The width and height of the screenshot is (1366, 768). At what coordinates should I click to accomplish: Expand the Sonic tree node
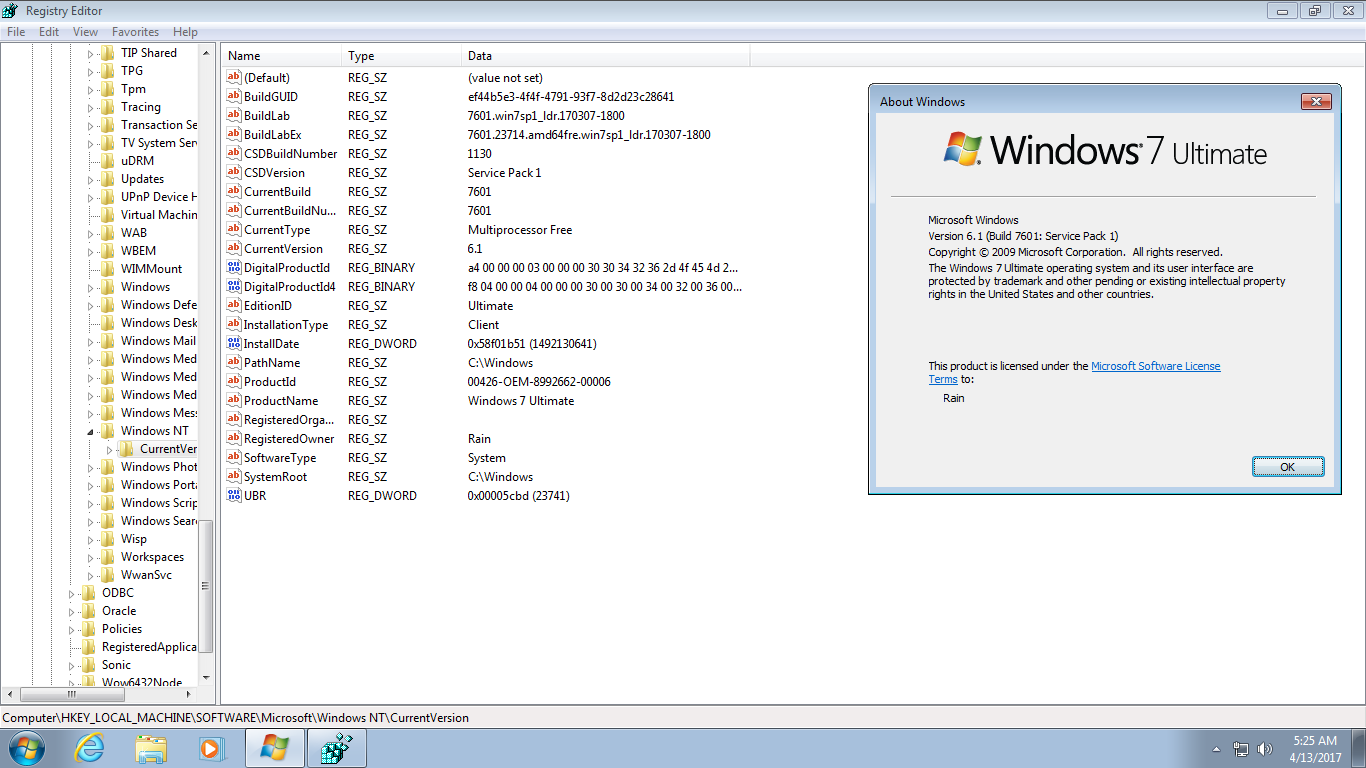(x=71, y=665)
